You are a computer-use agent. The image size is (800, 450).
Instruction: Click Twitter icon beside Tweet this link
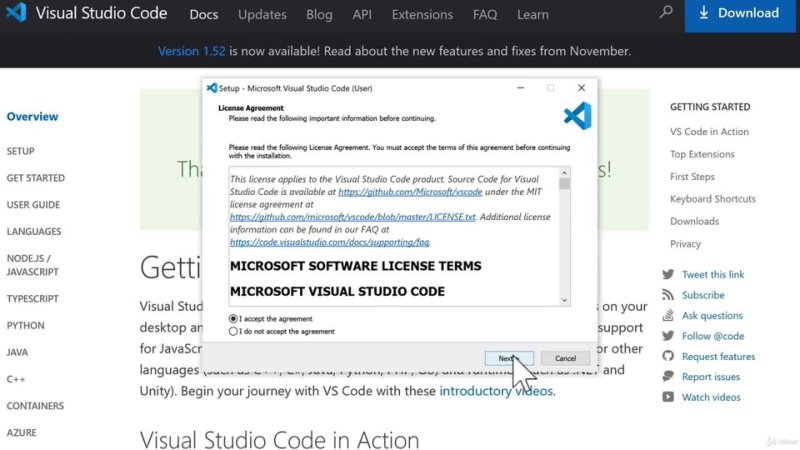pyautogui.click(x=668, y=274)
